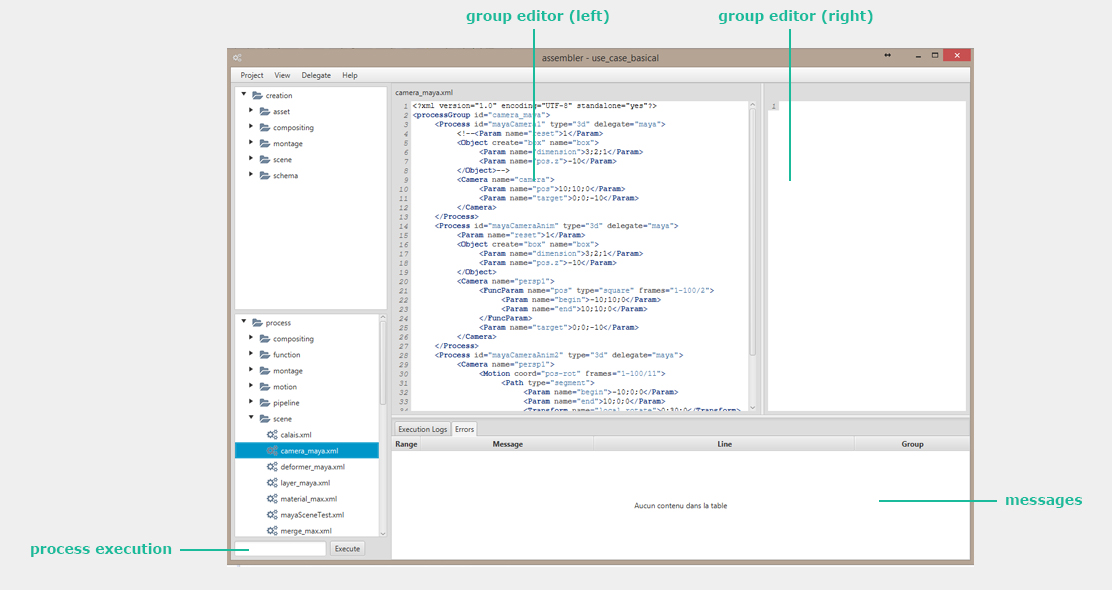Select camera_maya.xml in the process tree
The width and height of the screenshot is (1112, 590).
[309, 451]
